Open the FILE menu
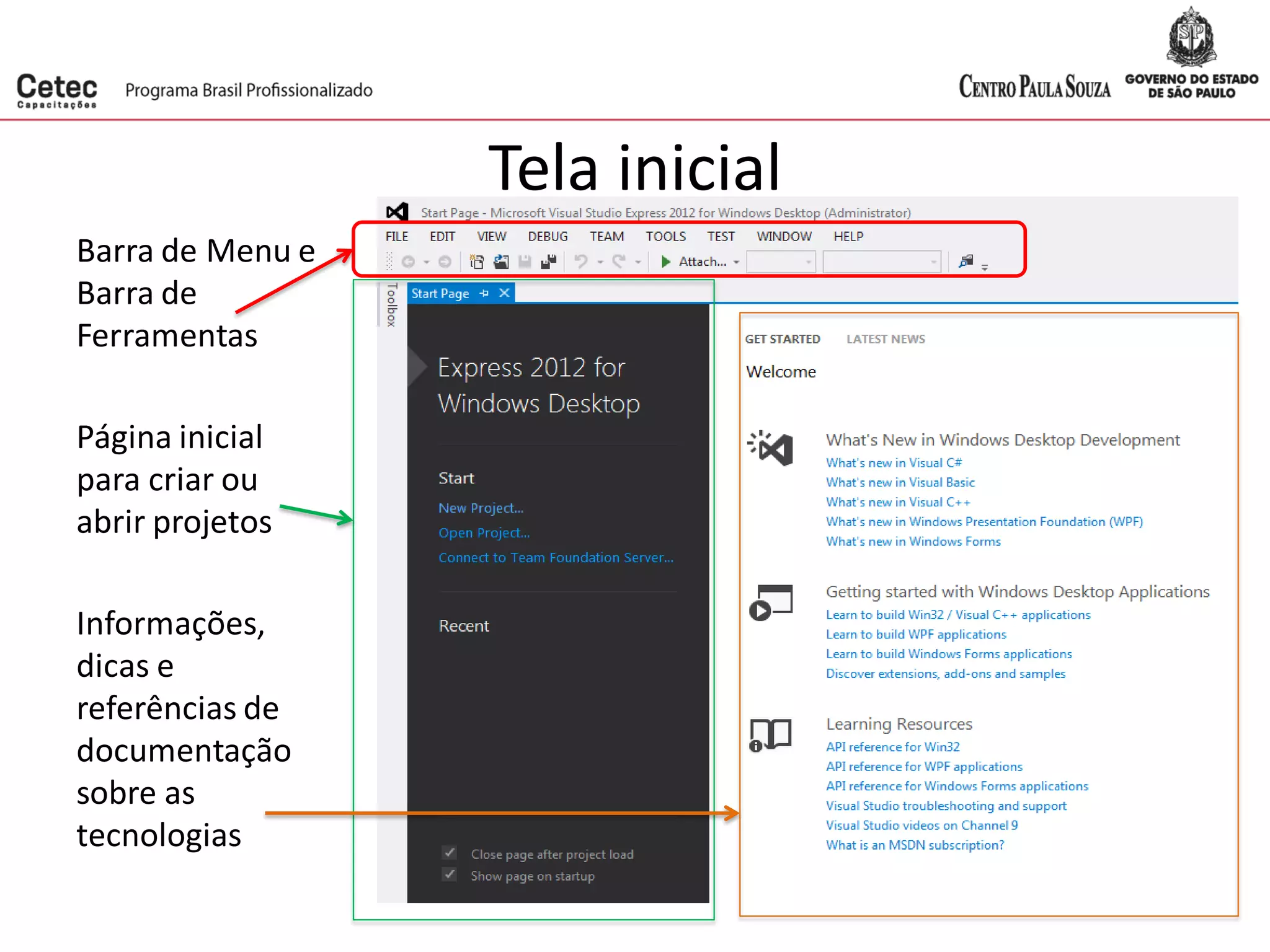1270x952 pixels. (x=397, y=237)
